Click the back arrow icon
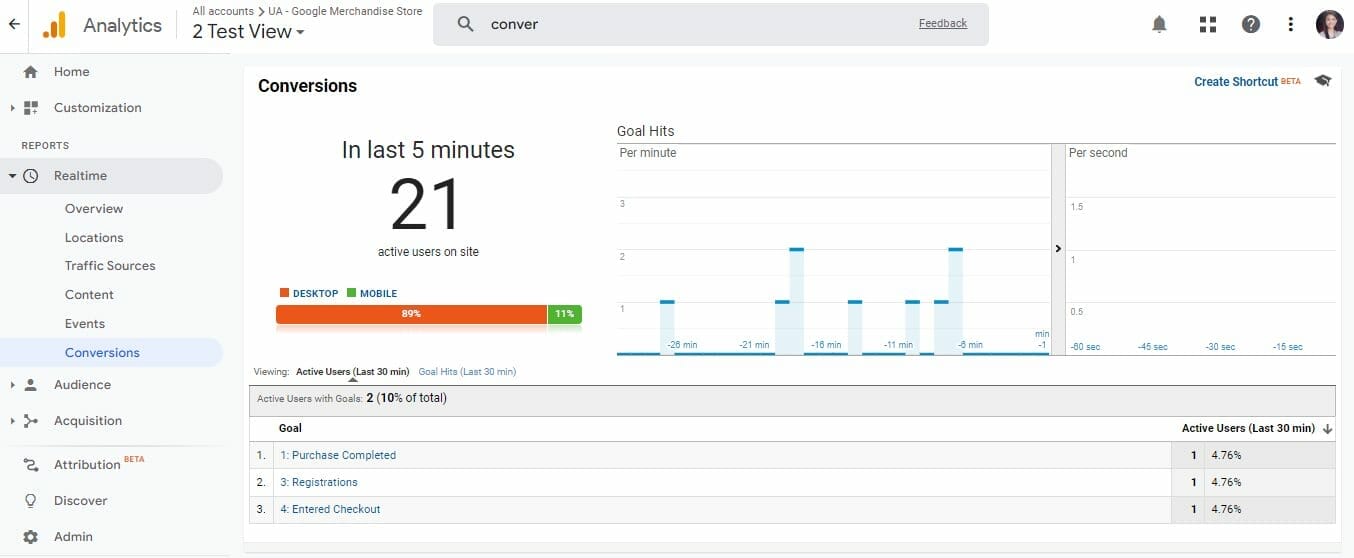 [14, 25]
